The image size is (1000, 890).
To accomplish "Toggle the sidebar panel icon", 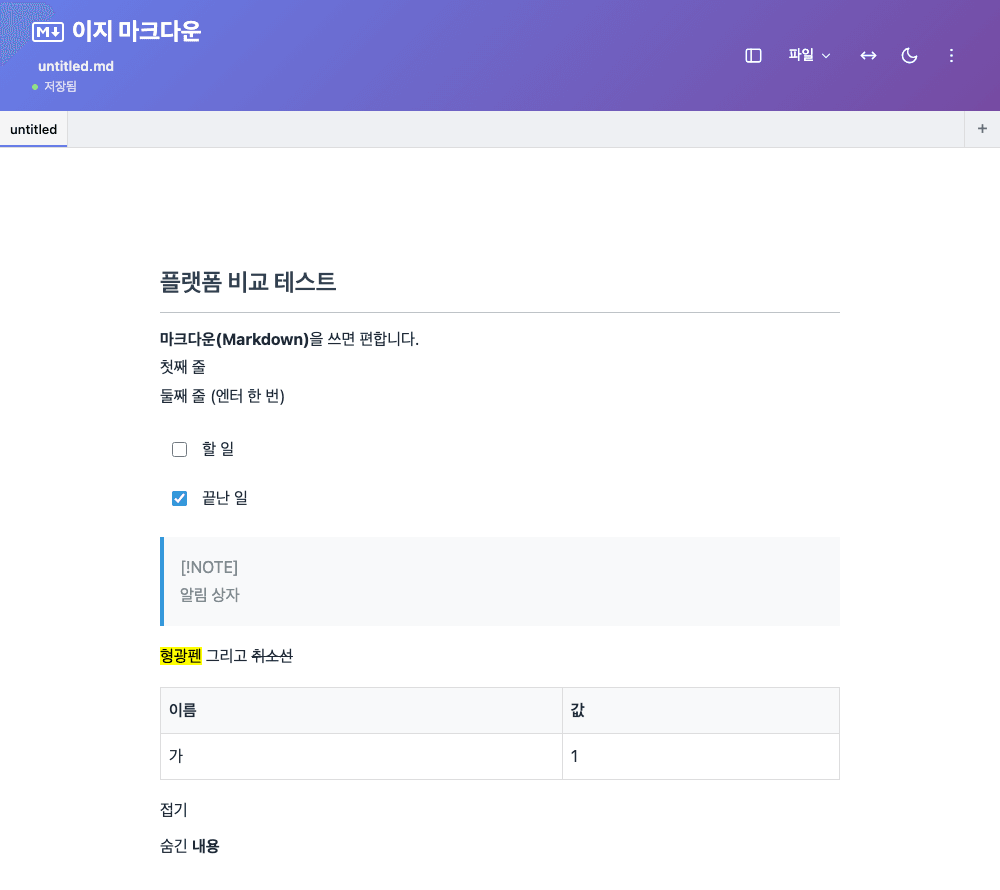I will point(753,55).
